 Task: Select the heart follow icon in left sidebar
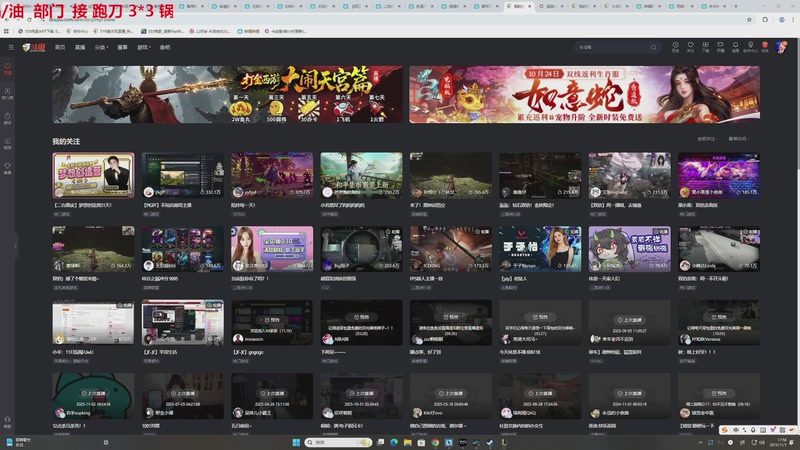pyautogui.click(x=7, y=68)
